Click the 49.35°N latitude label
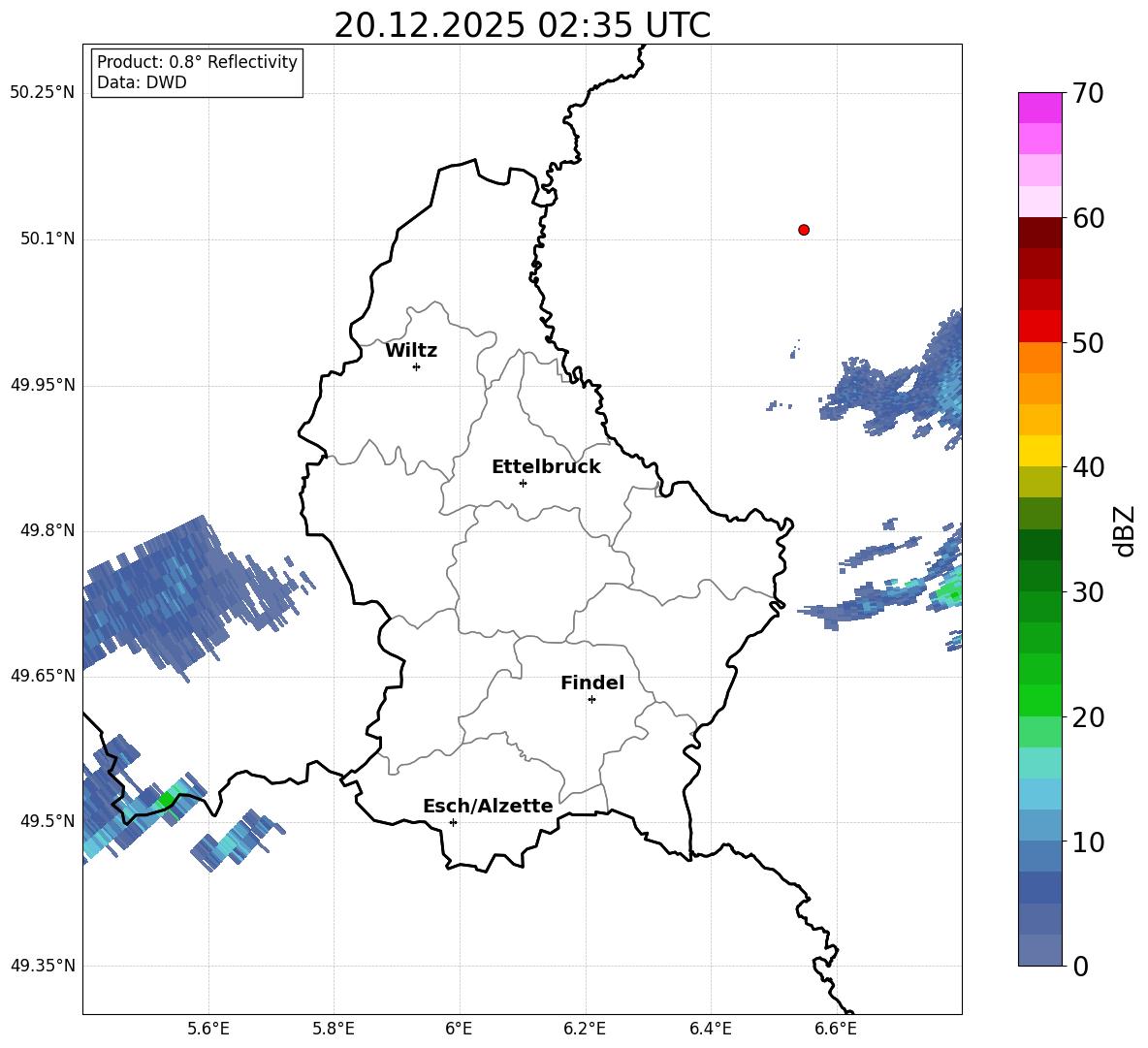The width and height of the screenshot is (1148, 1048). coord(42,966)
